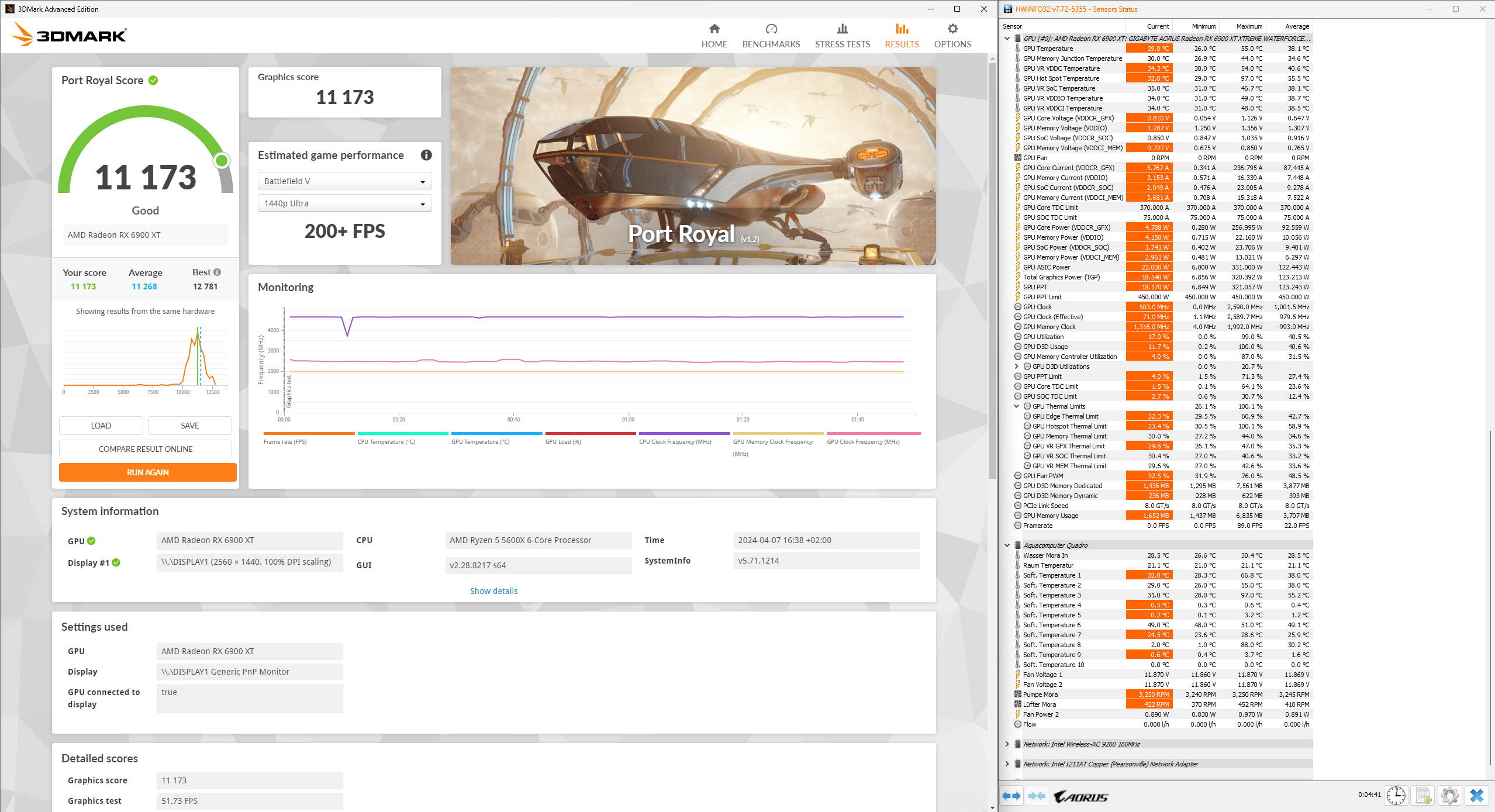Toggle the GPU Temperature chart legend
This screenshot has width=1495, height=812.
click(x=496, y=438)
